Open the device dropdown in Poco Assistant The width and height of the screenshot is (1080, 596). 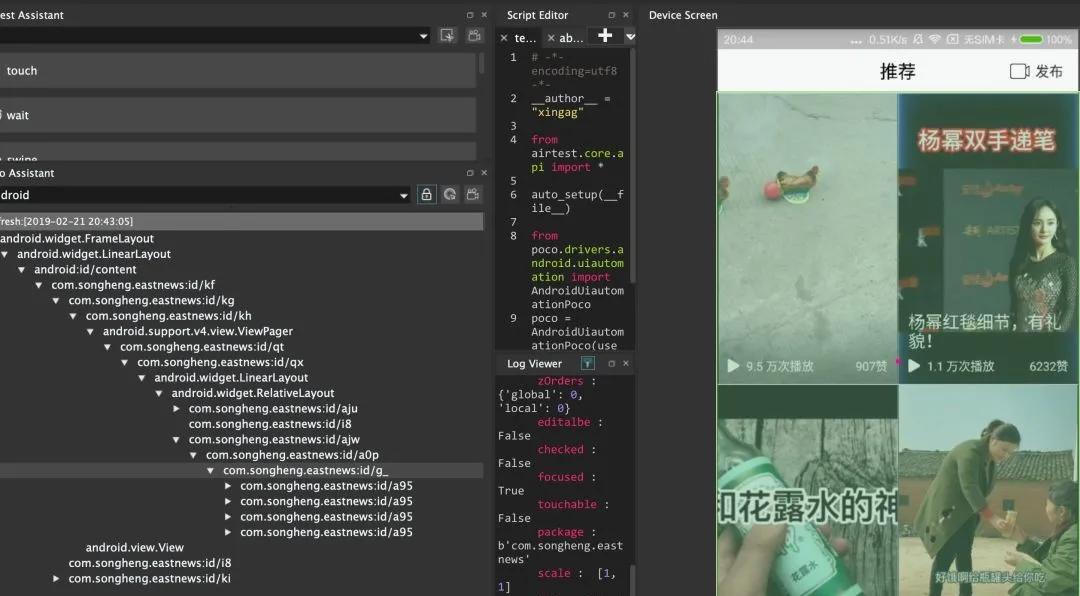pos(404,195)
